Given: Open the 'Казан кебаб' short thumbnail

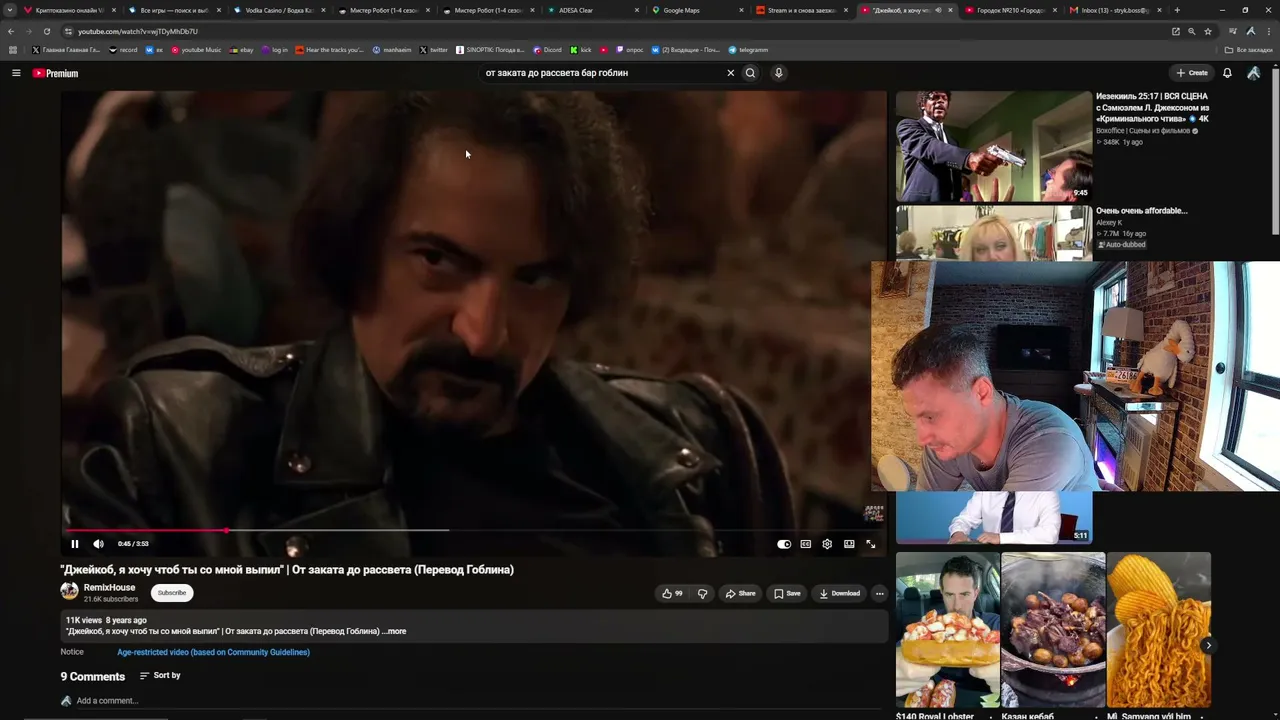Looking at the screenshot, I should pos(1053,630).
